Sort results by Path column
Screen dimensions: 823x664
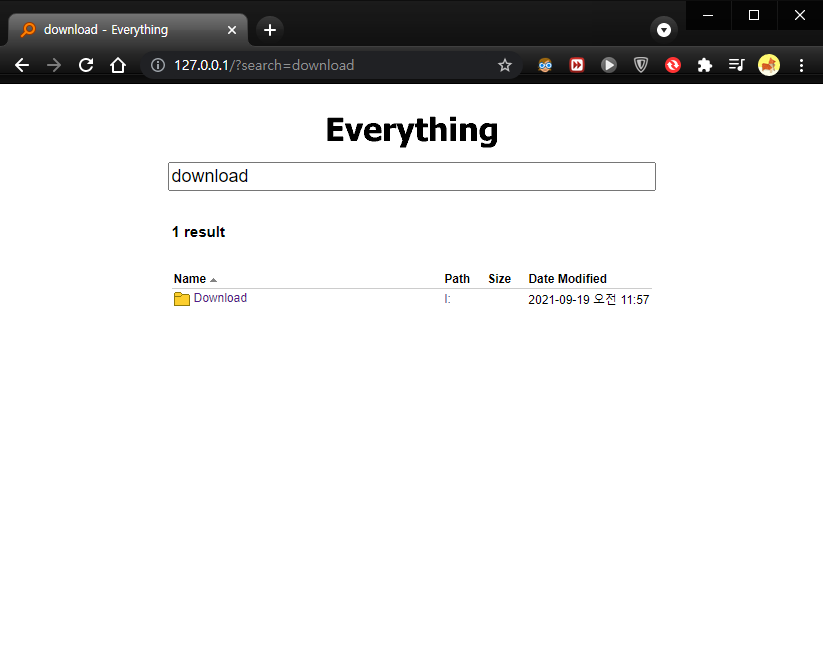(457, 279)
